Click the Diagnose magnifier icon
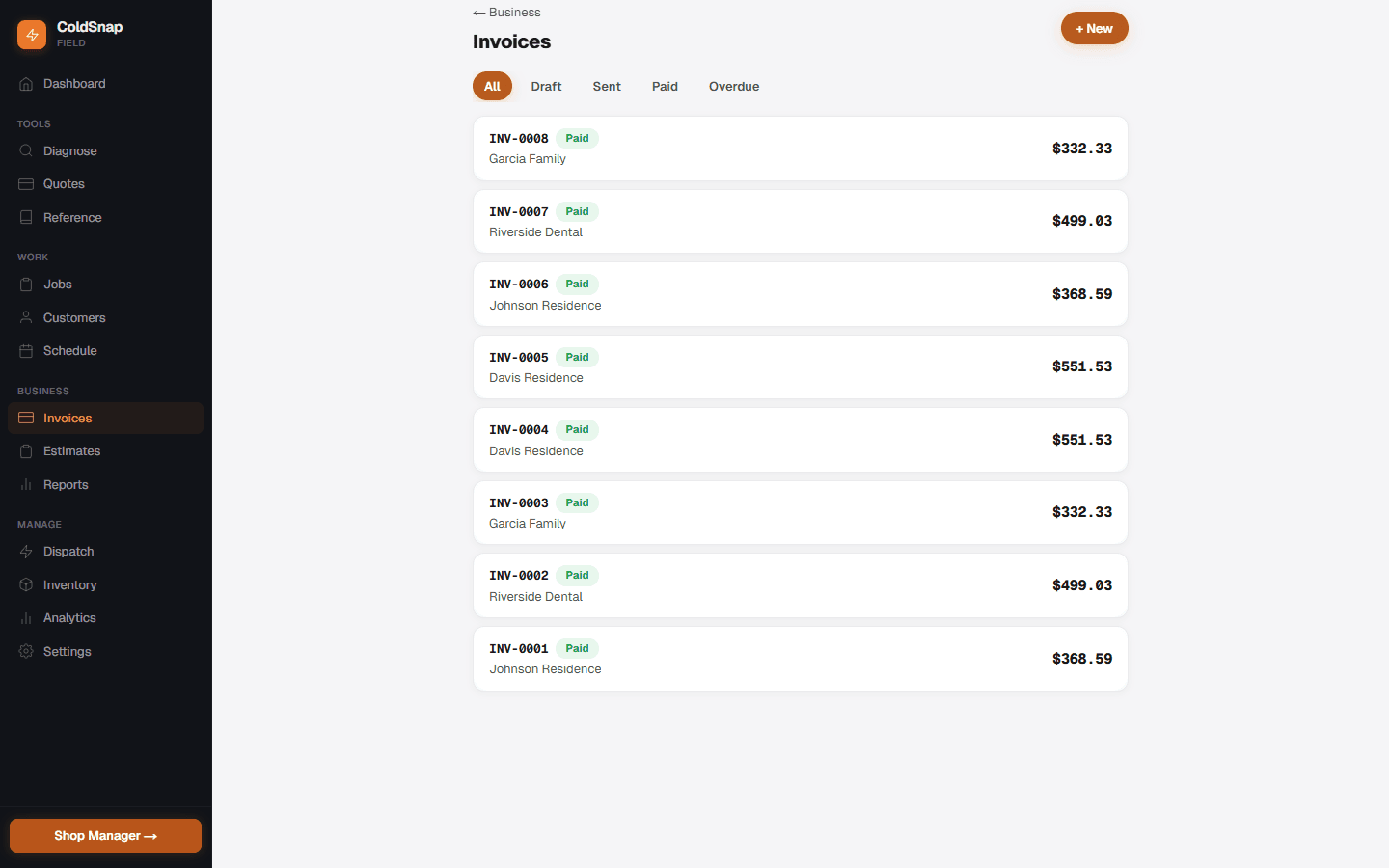The height and width of the screenshot is (868, 1389). coord(26,150)
